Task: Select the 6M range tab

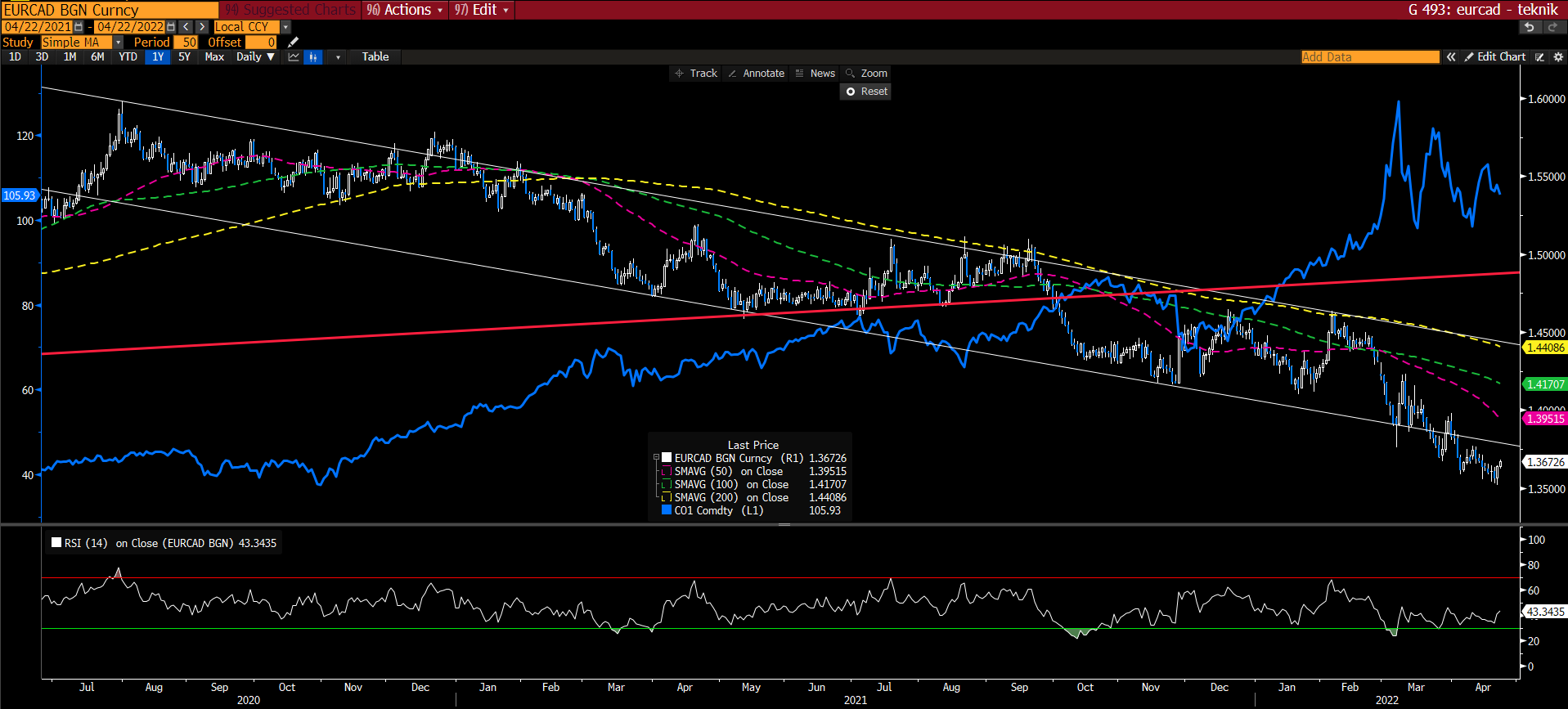Action: (97, 56)
